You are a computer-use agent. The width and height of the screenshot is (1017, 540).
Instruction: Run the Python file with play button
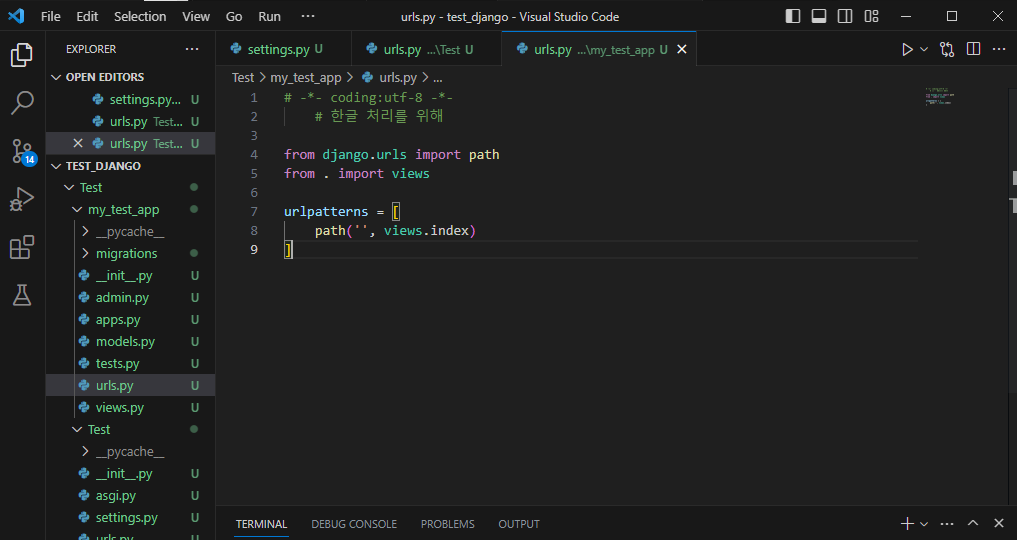[x=907, y=49]
